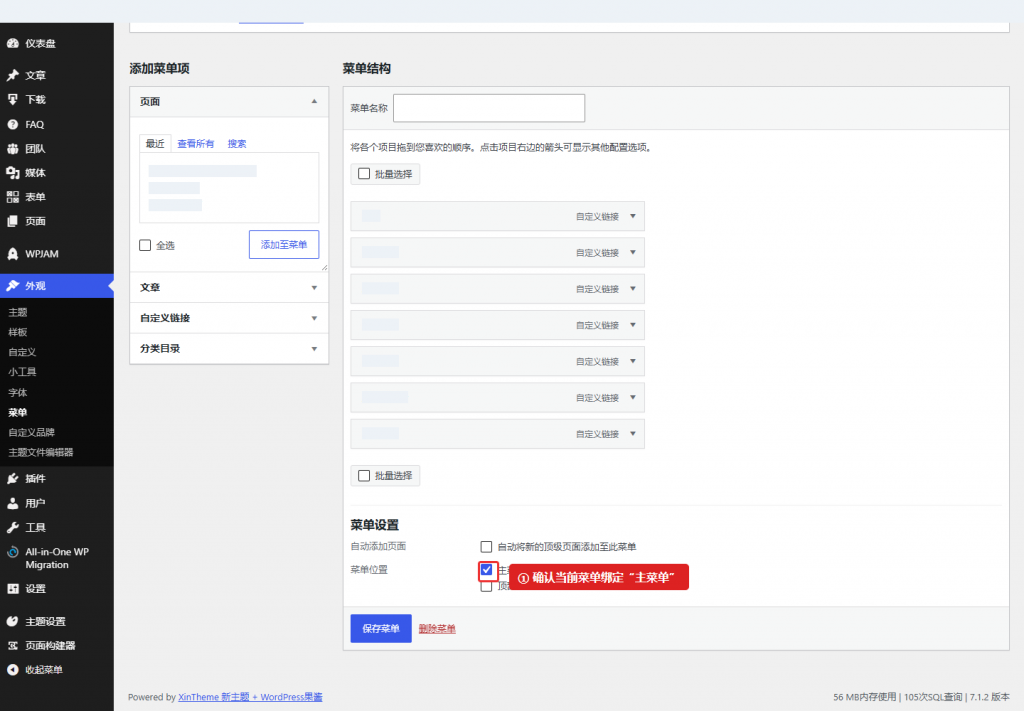This screenshot has height=711, width=1024.
Task: Tick the 全选 select-all checkbox
Action: click(145, 245)
